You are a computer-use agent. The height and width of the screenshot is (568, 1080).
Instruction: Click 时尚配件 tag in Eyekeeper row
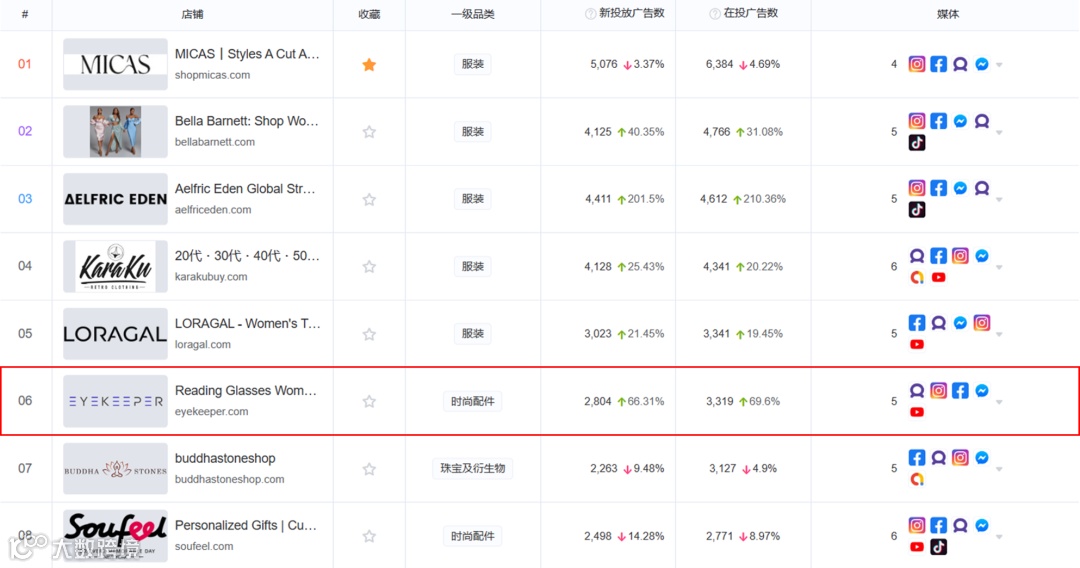[472, 401]
